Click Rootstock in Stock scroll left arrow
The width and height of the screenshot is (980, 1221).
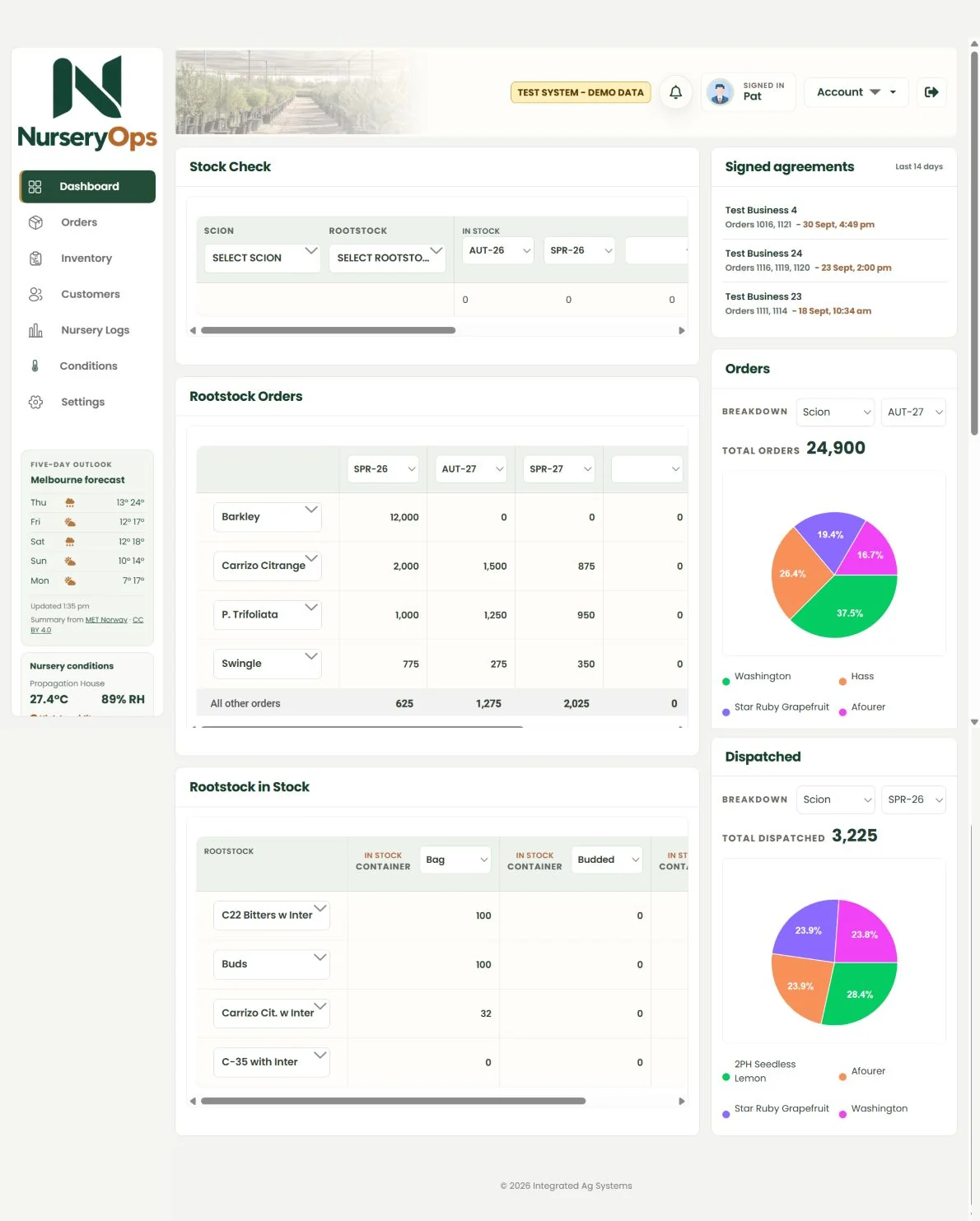coord(193,1101)
